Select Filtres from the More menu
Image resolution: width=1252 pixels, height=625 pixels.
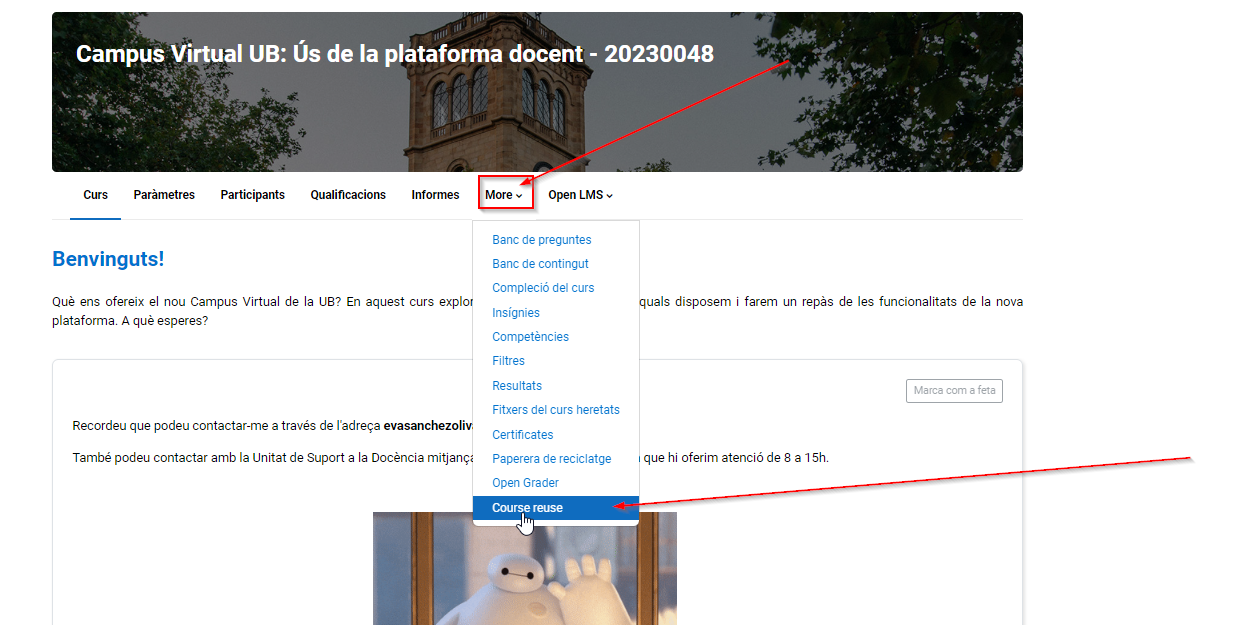click(508, 361)
